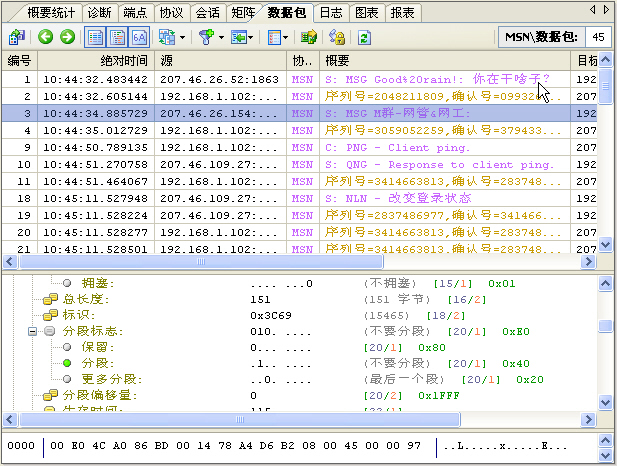Image resolution: width=617 pixels, height=466 pixels.
Task: Click the padlock icon in toolbar
Action: click(337, 37)
